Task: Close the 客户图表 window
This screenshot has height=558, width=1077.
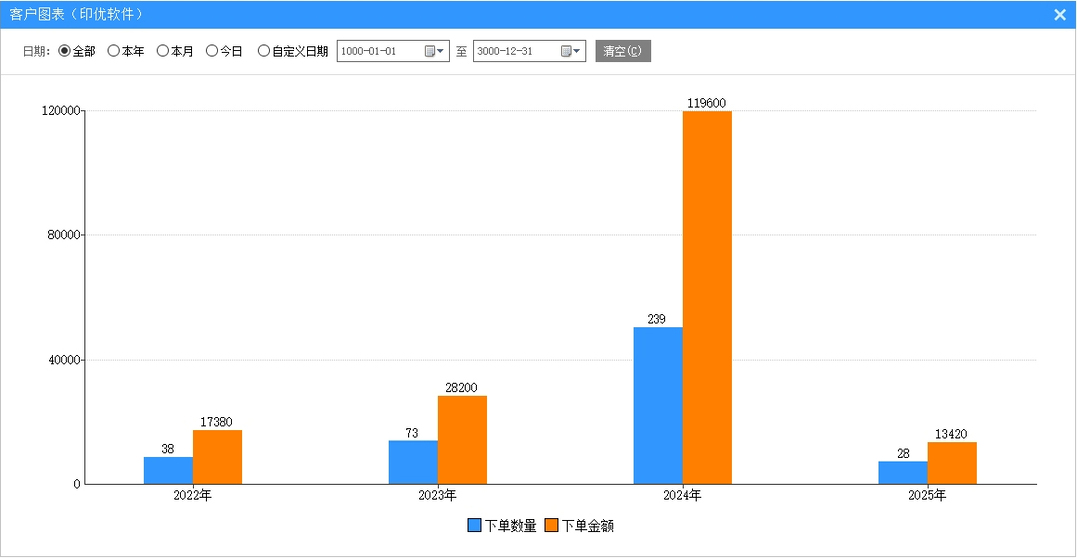Action: 1060,14
